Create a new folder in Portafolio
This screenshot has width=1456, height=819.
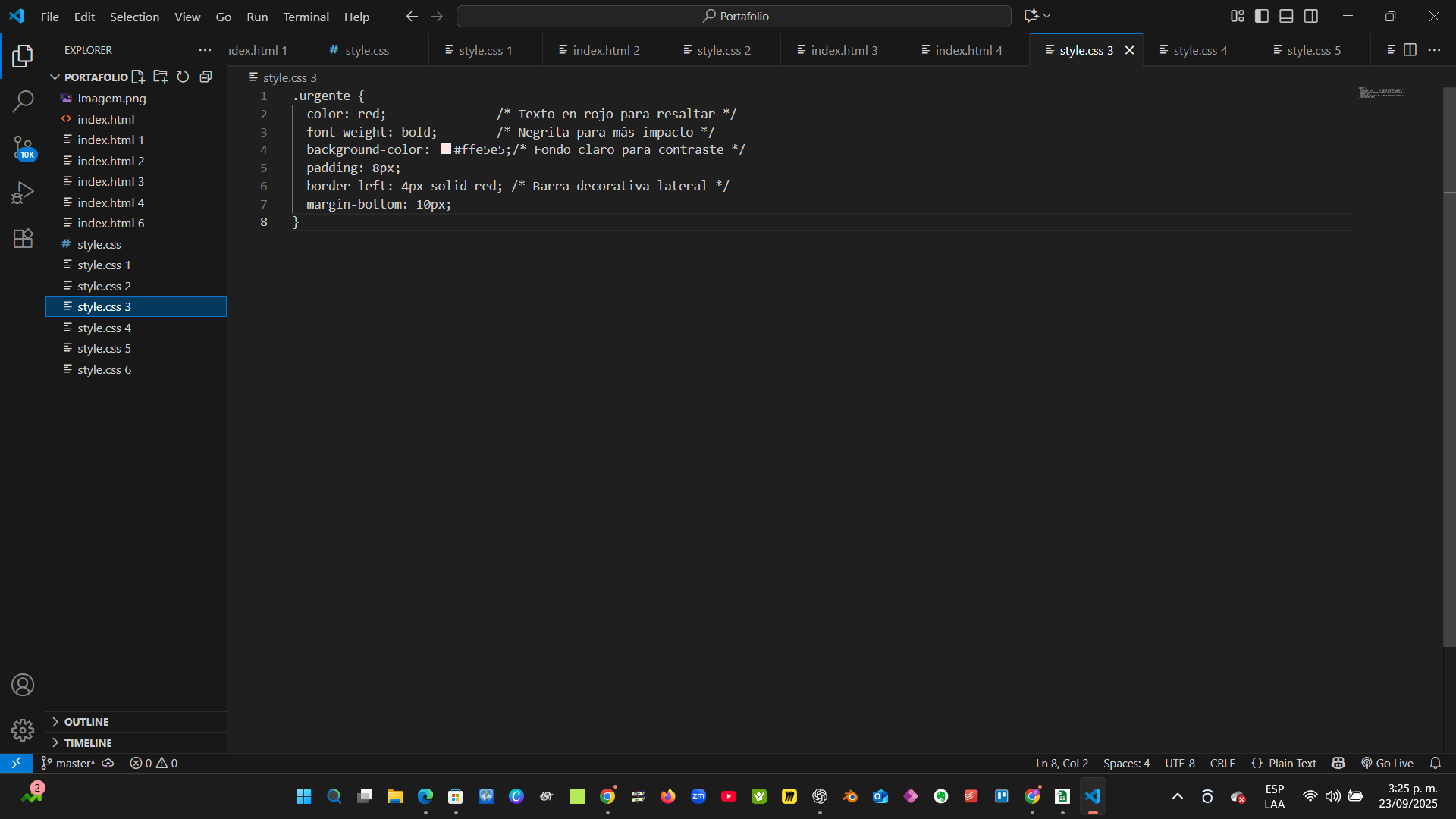pos(160,77)
